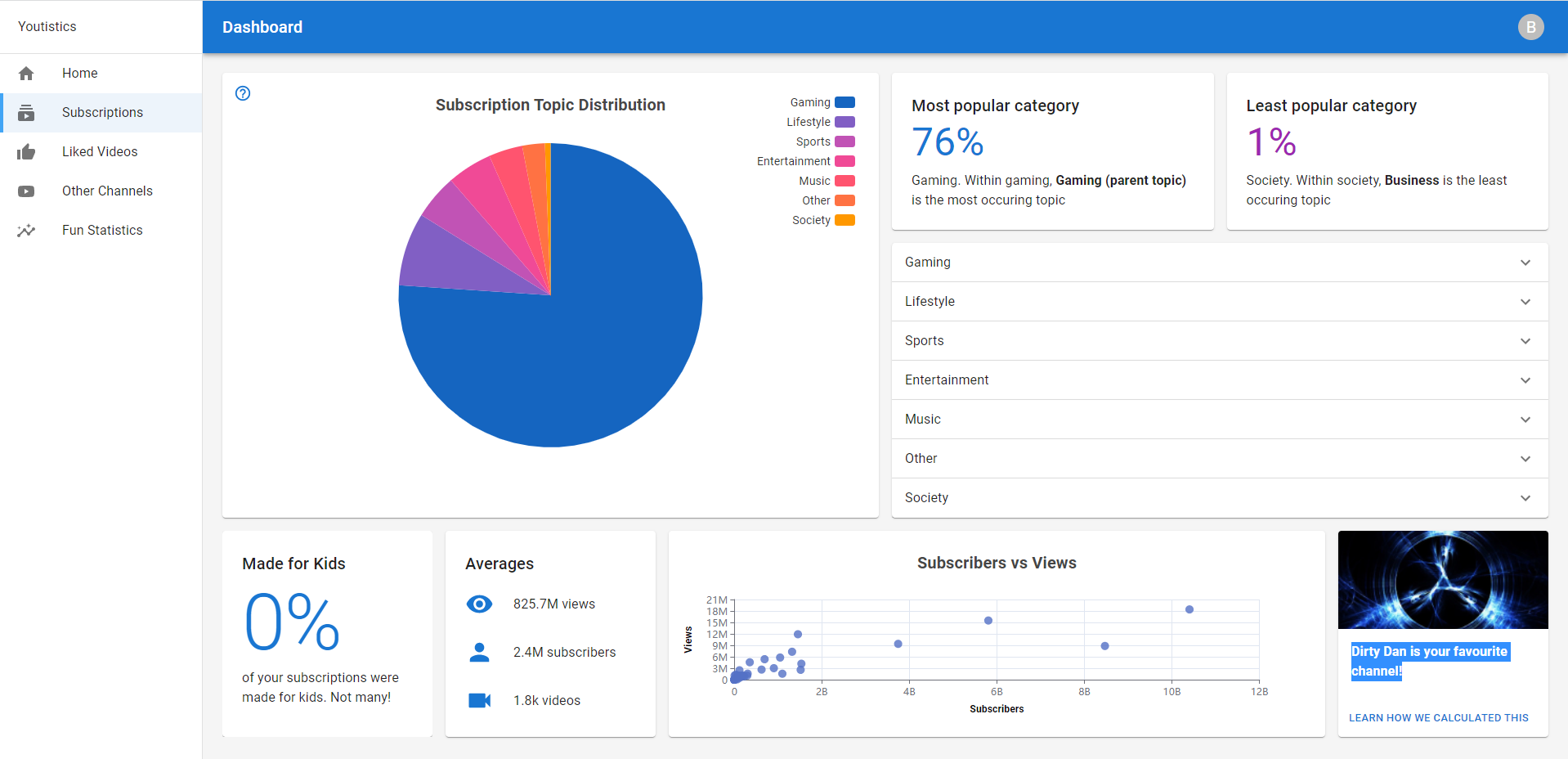1568x759 pixels.
Task: Click the Subscriptions stack icon
Action: [26, 113]
